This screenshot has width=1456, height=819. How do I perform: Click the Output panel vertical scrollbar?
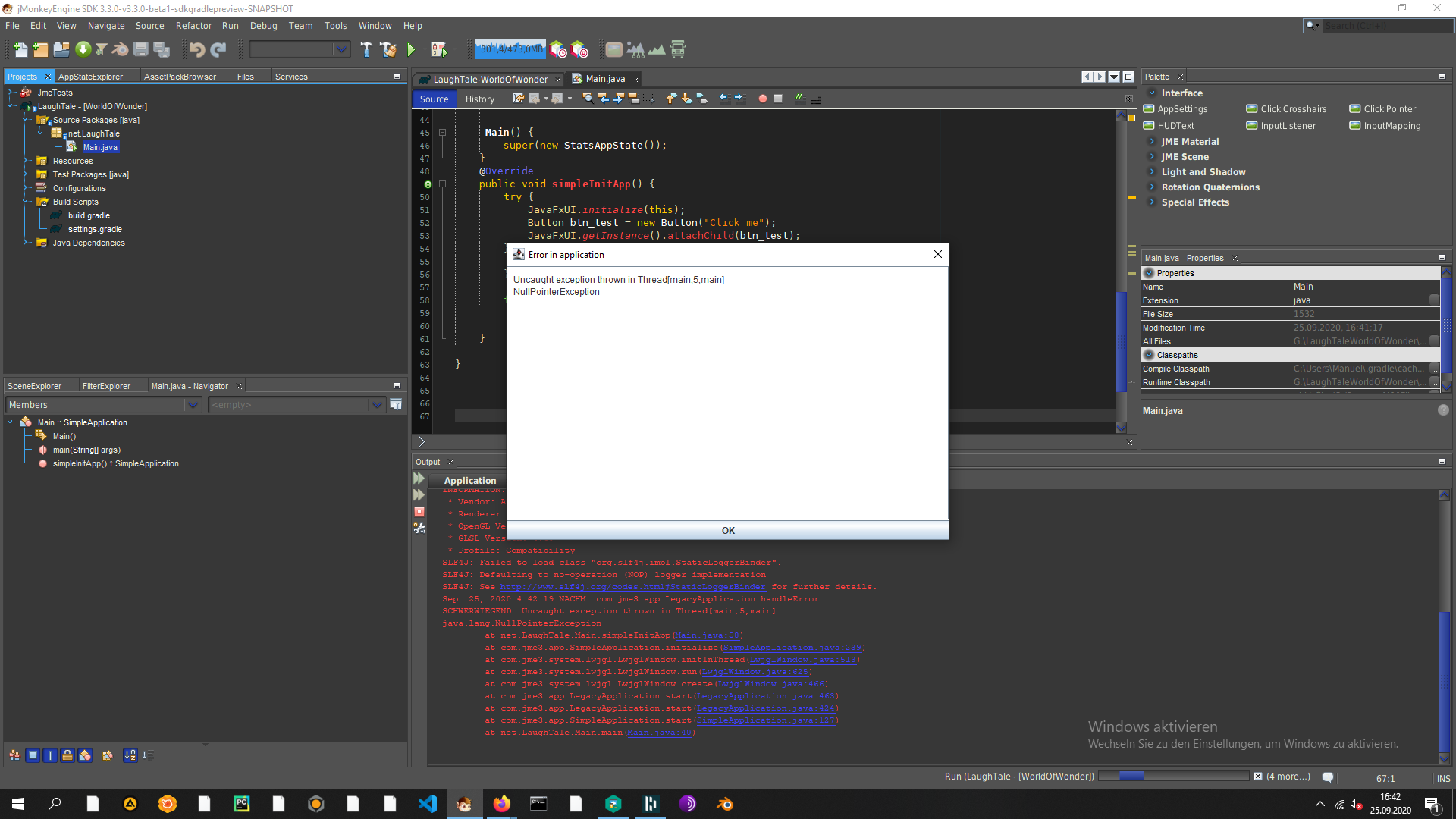coord(1445,626)
